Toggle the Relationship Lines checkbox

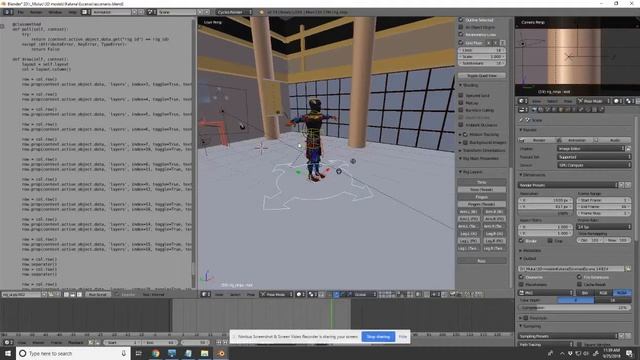(461, 35)
